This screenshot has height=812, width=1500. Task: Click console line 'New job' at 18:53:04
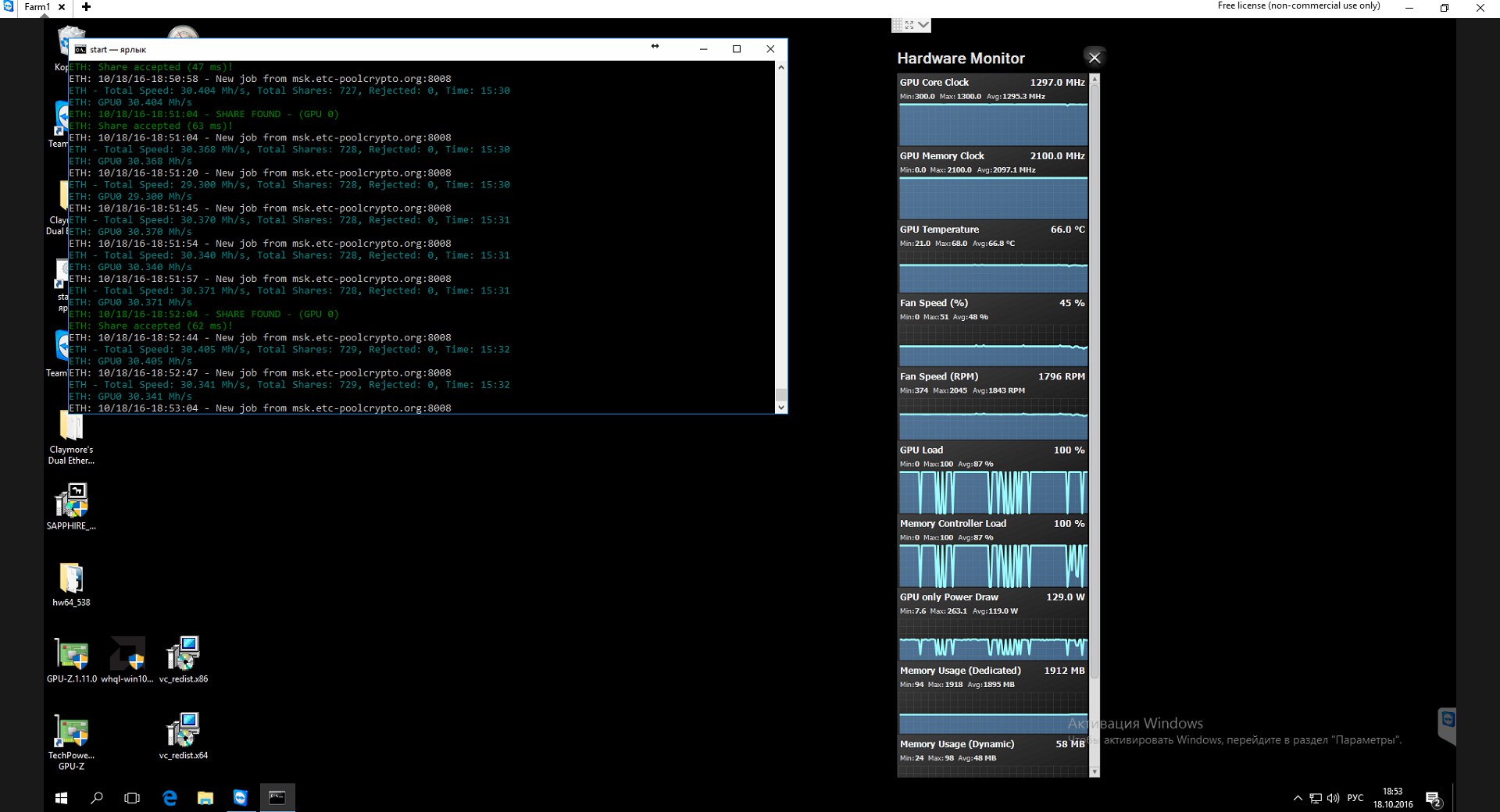(260, 408)
